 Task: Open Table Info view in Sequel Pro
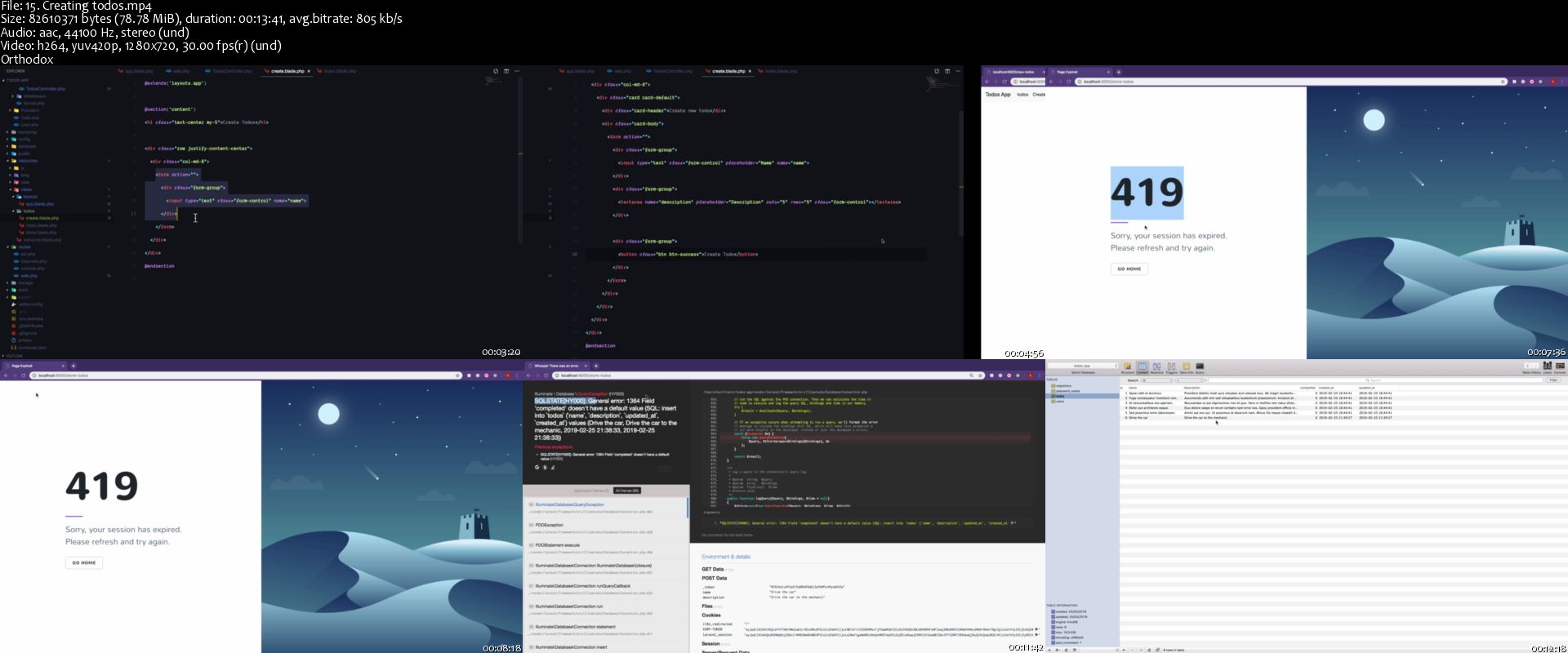[1186, 368]
